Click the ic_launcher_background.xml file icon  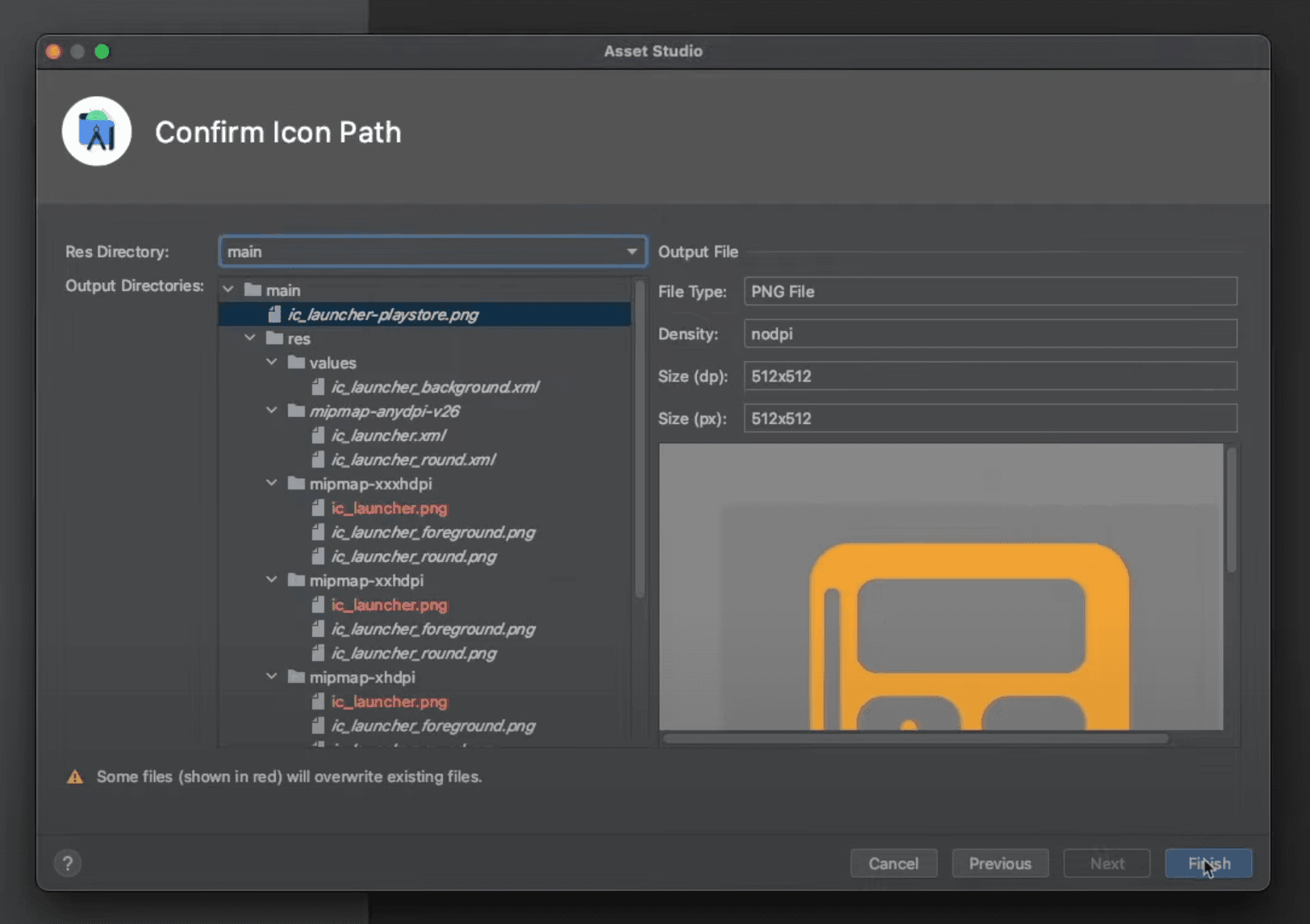319,387
